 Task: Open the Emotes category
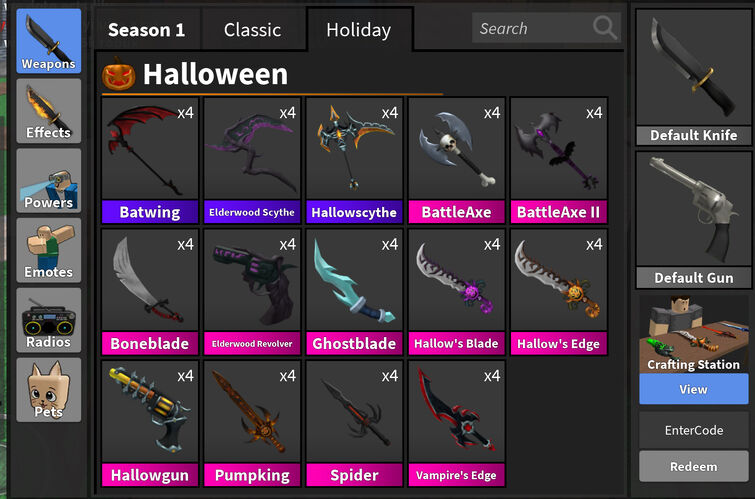click(x=49, y=250)
